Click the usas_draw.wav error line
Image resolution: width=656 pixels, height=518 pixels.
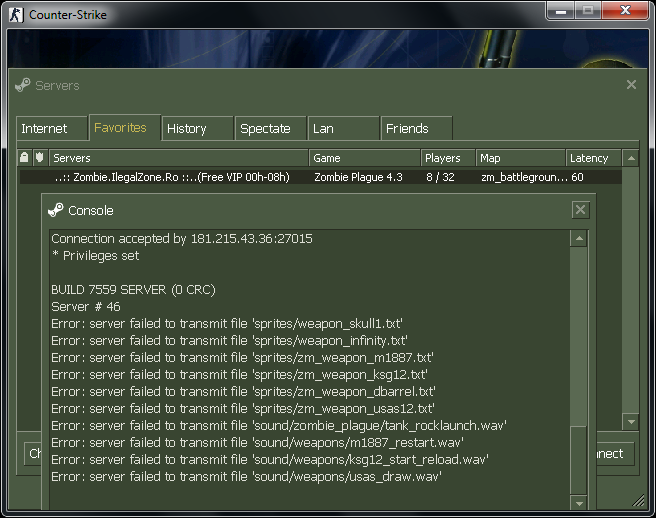pos(246,477)
